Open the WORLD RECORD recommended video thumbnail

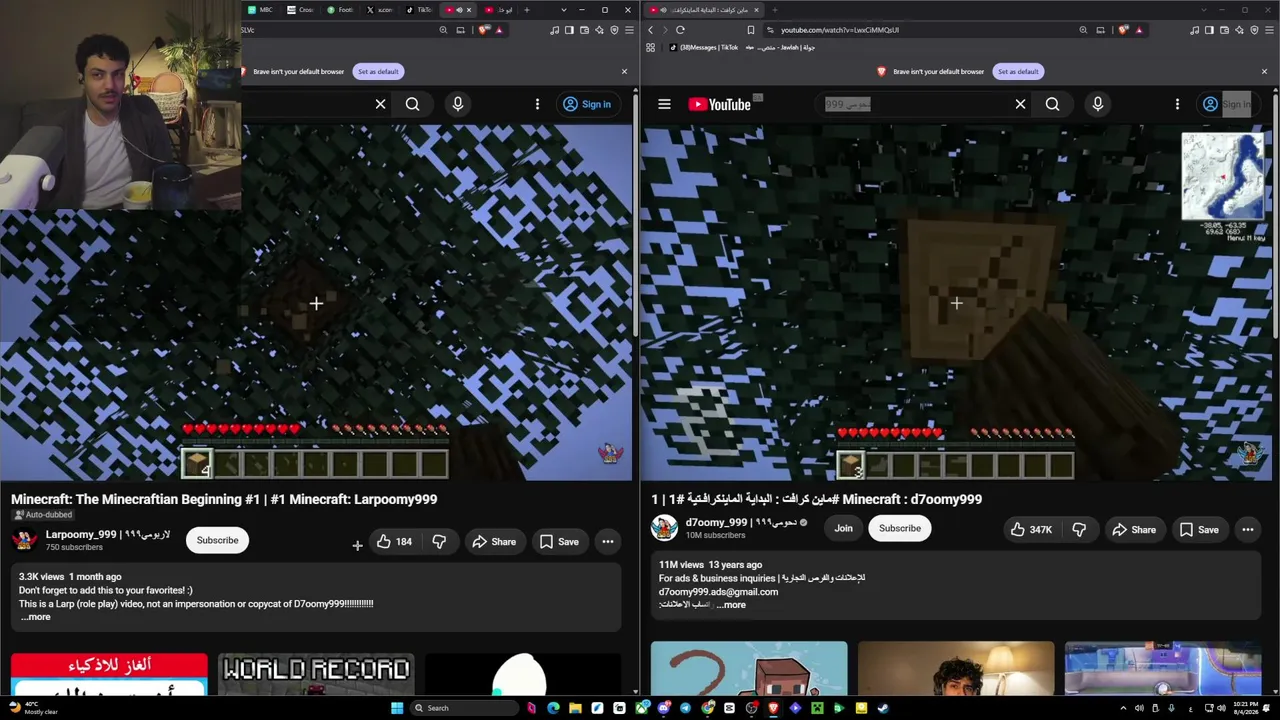point(315,674)
